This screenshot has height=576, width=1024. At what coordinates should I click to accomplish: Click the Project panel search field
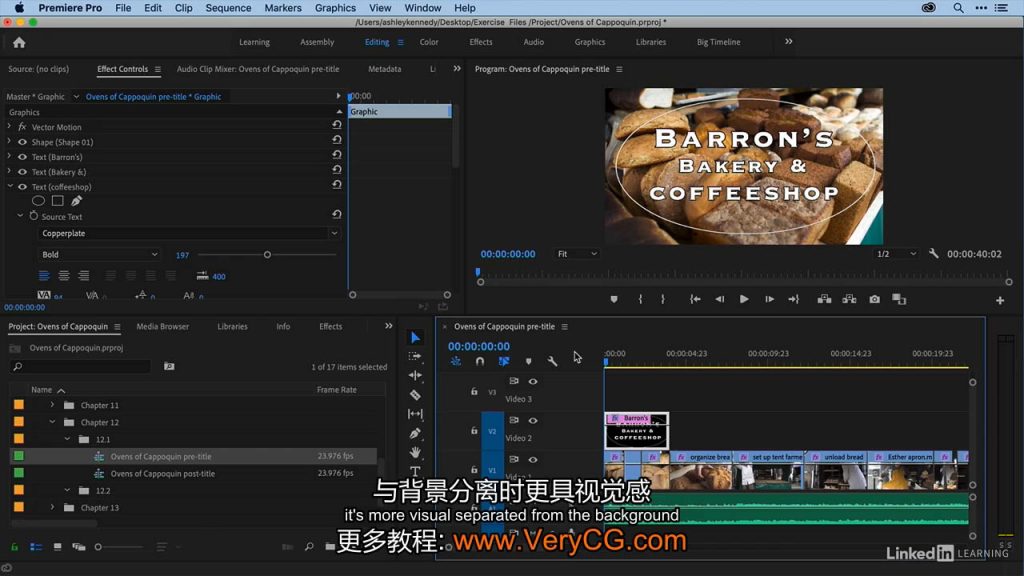[81, 366]
